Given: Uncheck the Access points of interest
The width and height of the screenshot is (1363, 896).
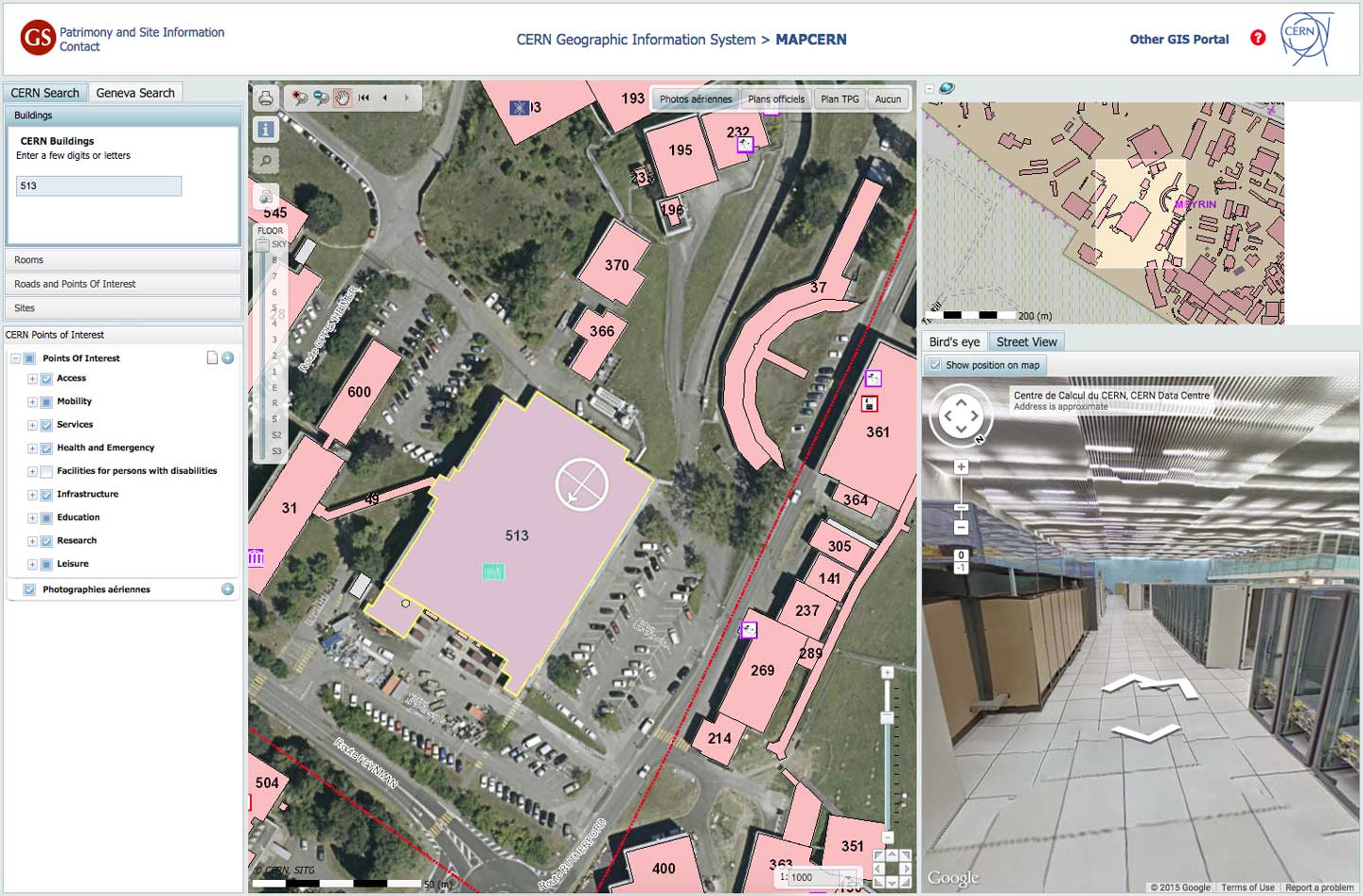Looking at the screenshot, I should [46, 378].
